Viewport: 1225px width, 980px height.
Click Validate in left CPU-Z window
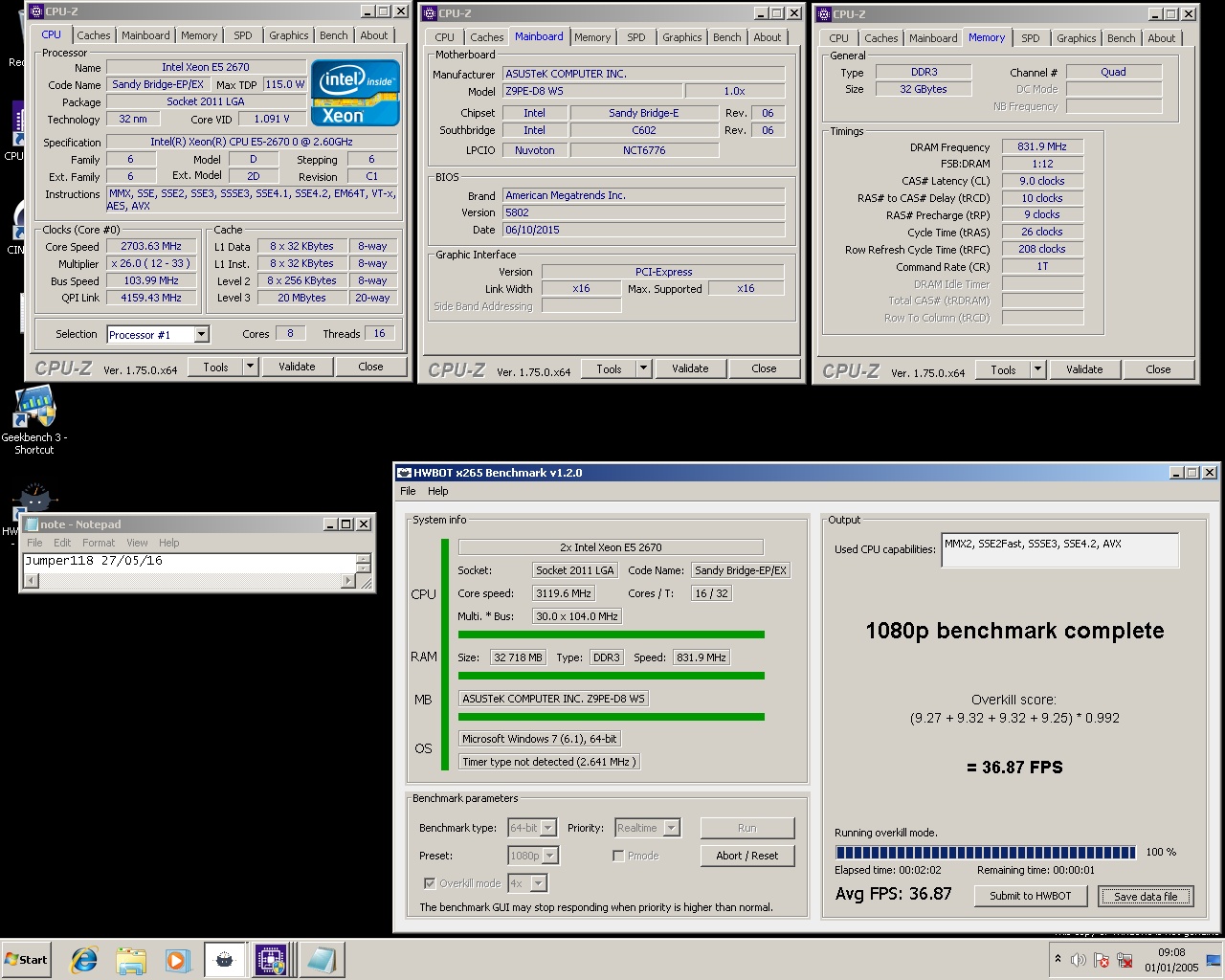(x=297, y=367)
